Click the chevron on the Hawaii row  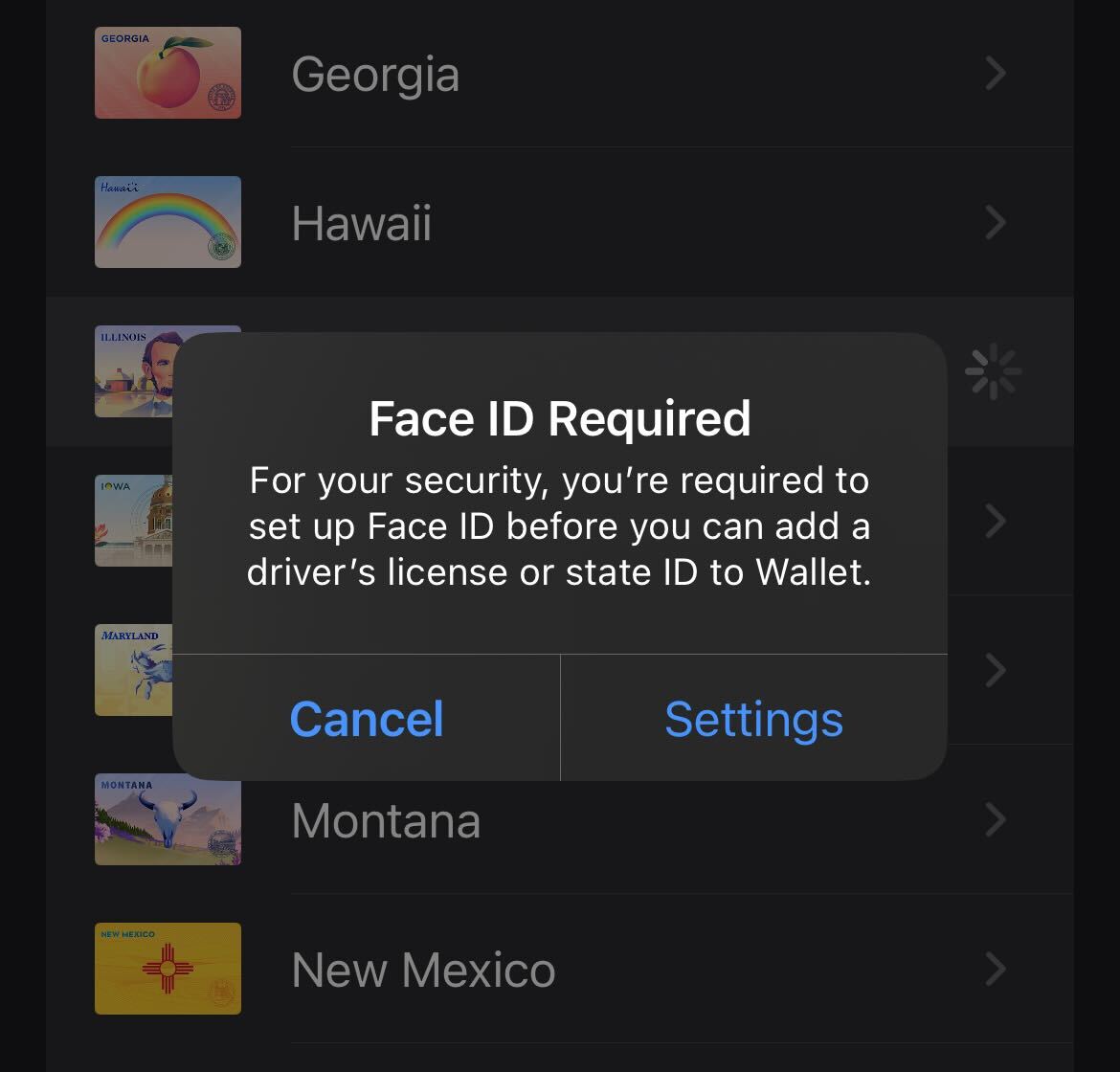pos(996,222)
